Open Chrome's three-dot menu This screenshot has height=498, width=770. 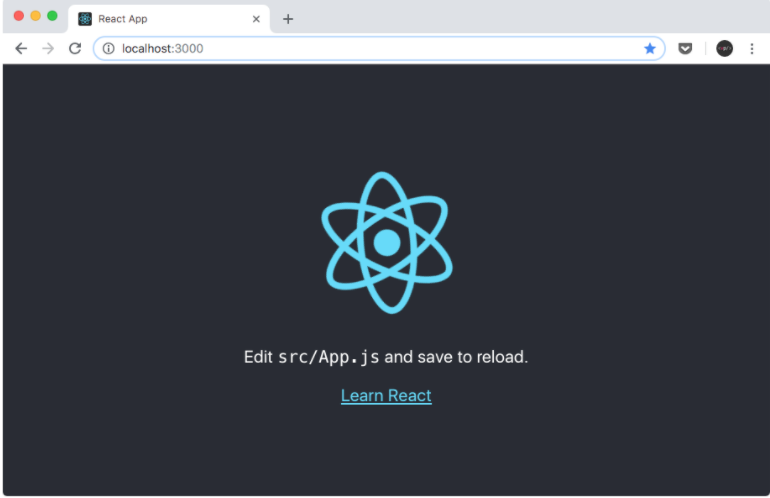point(752,48)
